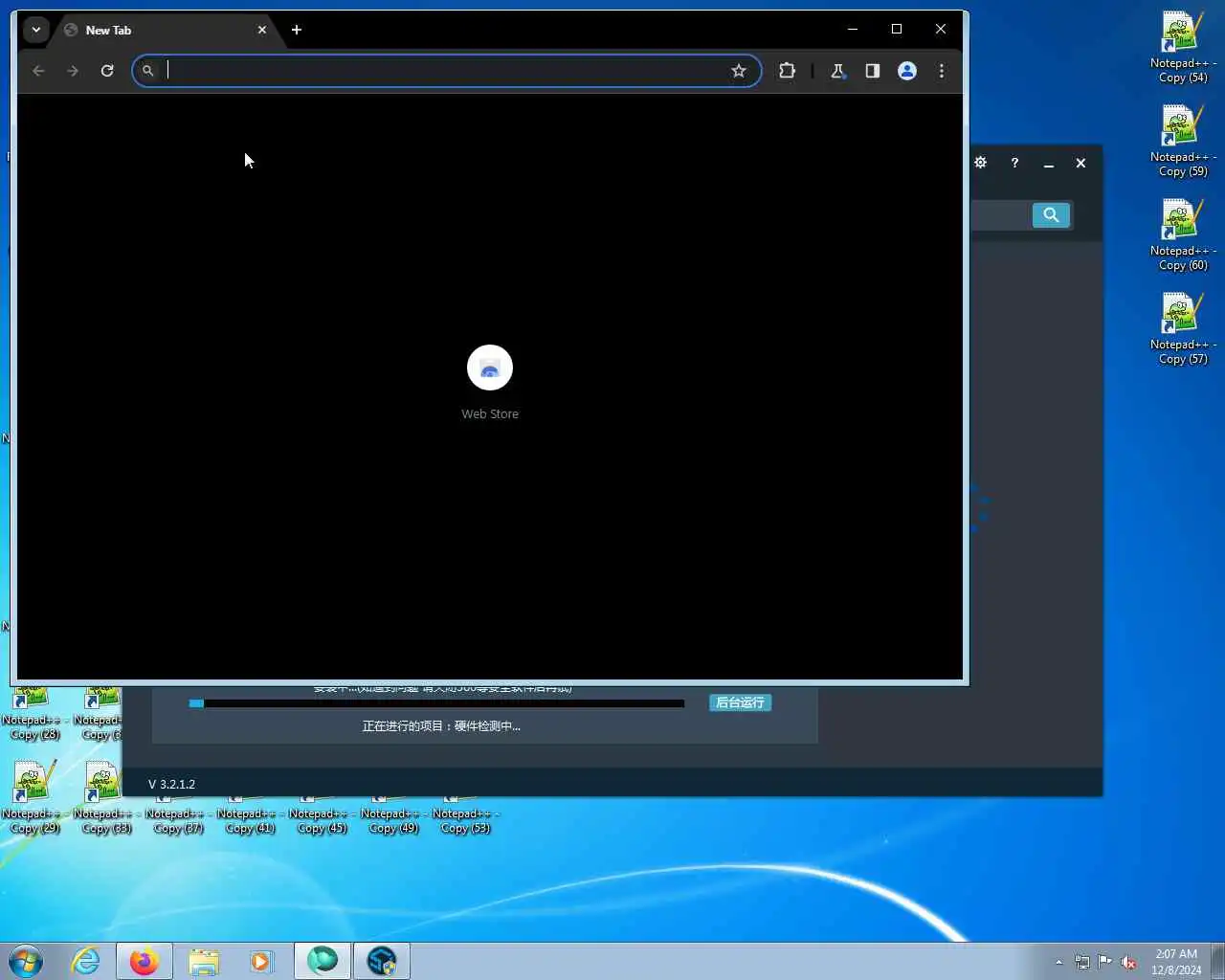The height and width of the screenshot is (980, 1225).
Task: Switch to the cube installer taskbar app
Action: pos(382,961)
